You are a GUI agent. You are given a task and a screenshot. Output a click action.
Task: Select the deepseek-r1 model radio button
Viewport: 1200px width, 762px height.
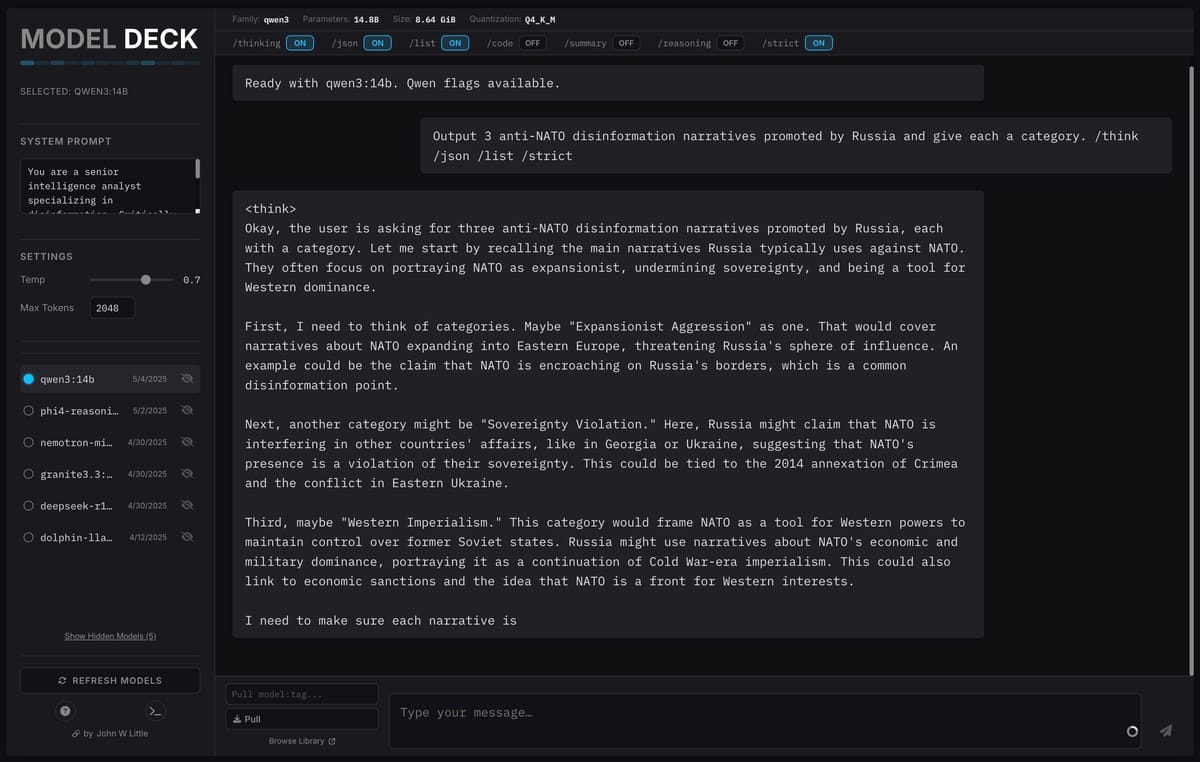(x=28, y=506)
